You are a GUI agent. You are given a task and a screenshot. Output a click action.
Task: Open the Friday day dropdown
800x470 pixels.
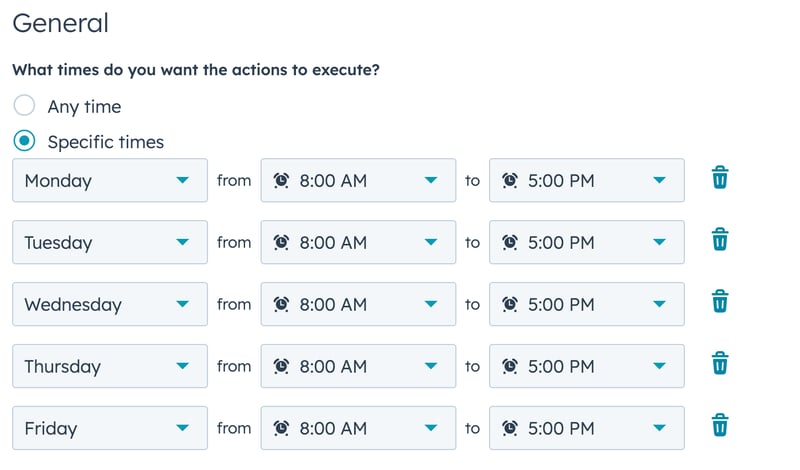click(x=110, y=429)
